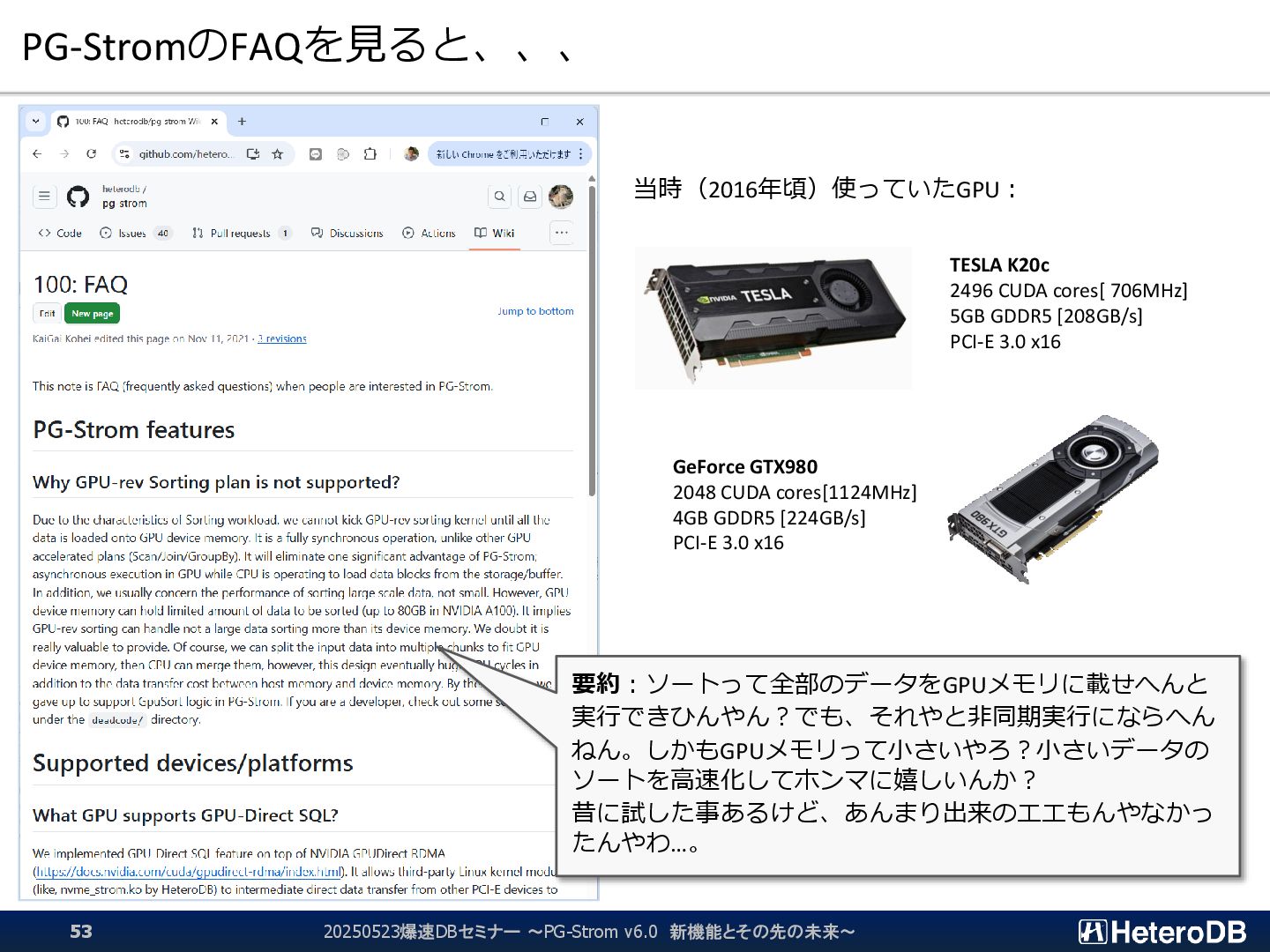Switch to the Code tab
1270x952 pixels.
pyautogui.click(x=60, y=233)
